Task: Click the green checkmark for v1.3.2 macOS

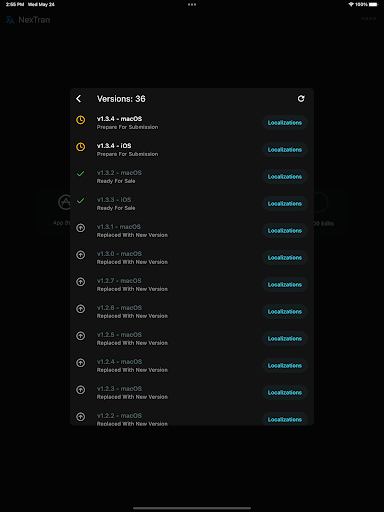Action: [x=80, y=174]
